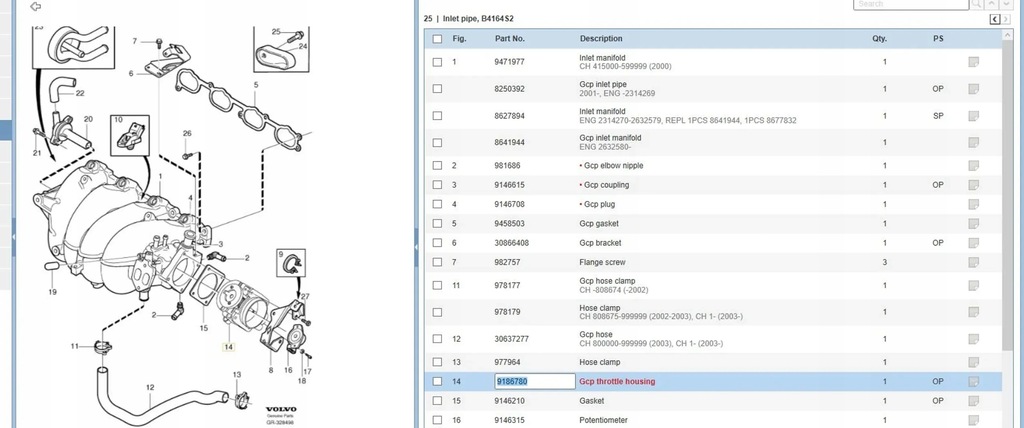Open note icon for Gcp elbow nipple row
The width and height of the screenshot is (1024, 428).
click(x=973, y=165)
